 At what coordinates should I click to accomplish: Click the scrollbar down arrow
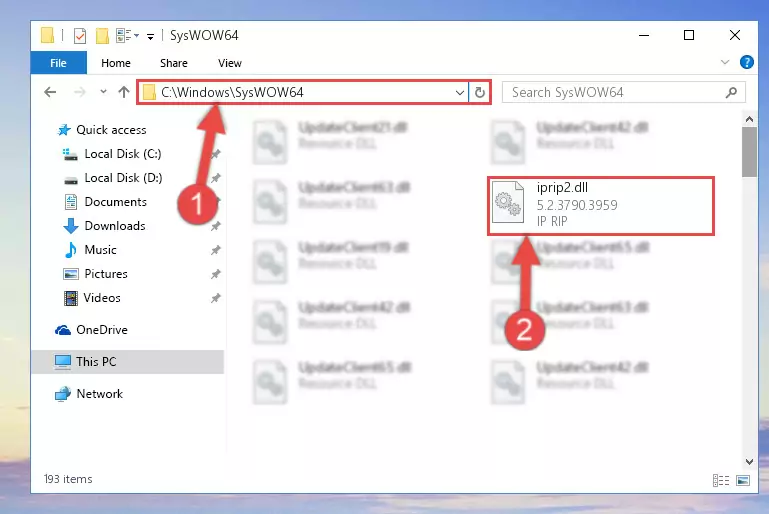(749, 462)
